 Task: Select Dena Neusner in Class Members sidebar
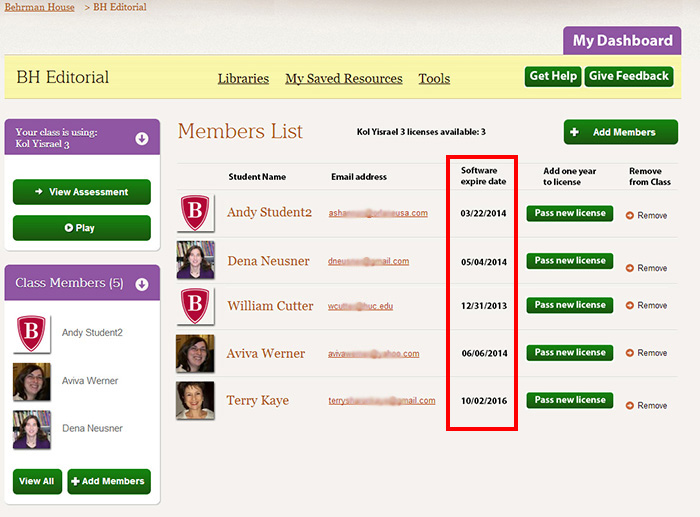tap(92, 428)
